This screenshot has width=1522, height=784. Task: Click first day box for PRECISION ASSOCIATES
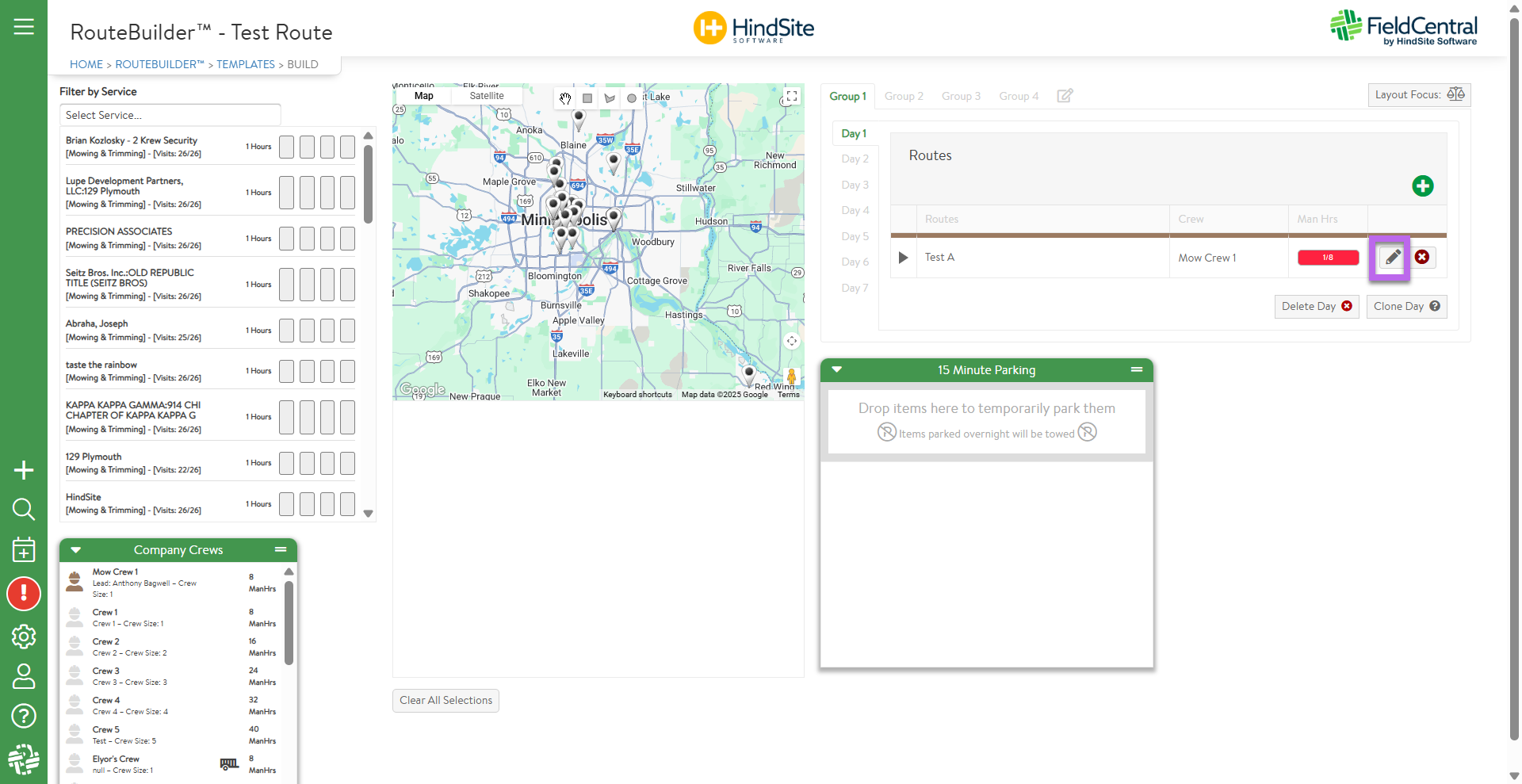[x=286, y=239]
